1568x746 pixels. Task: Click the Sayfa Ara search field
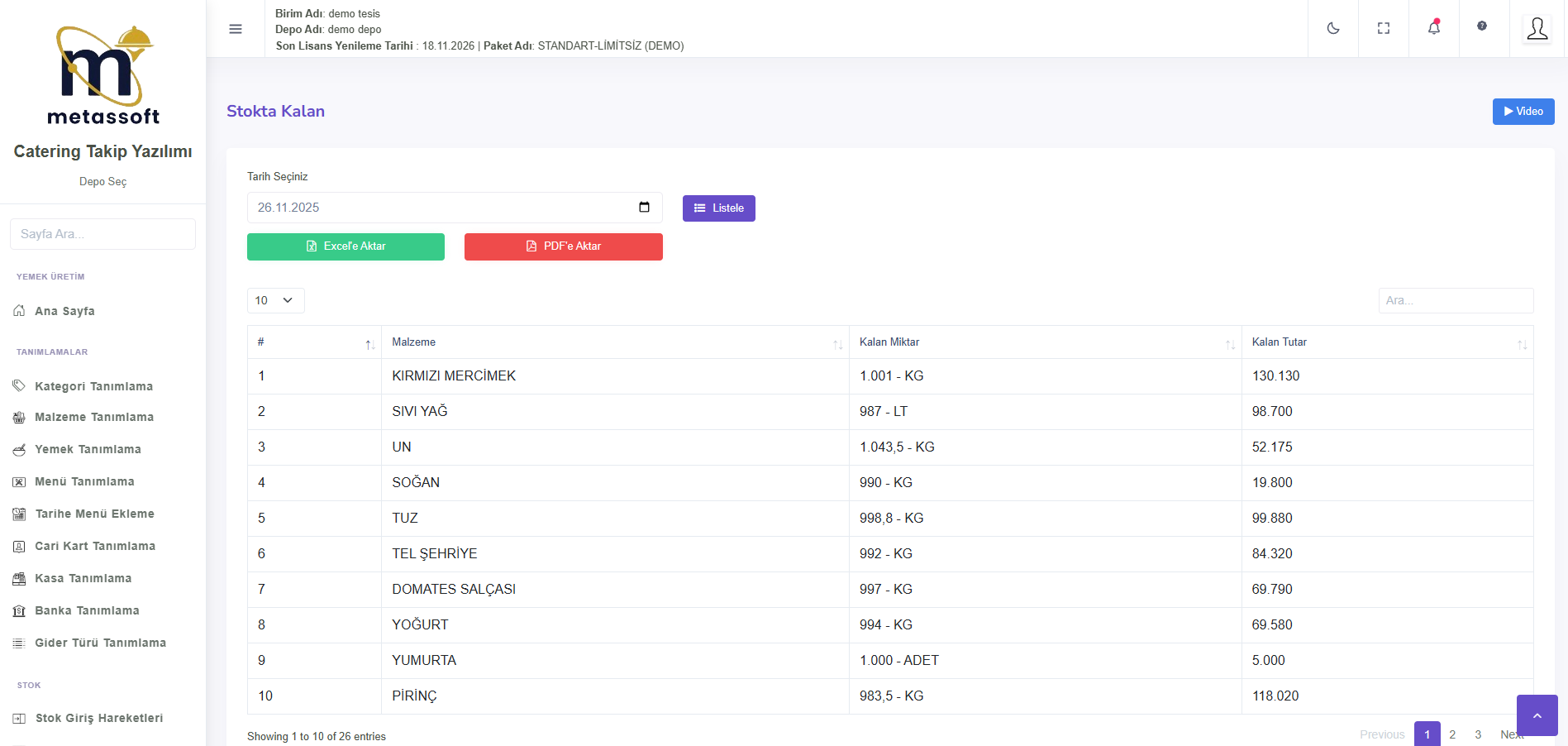tap(102, 234)
